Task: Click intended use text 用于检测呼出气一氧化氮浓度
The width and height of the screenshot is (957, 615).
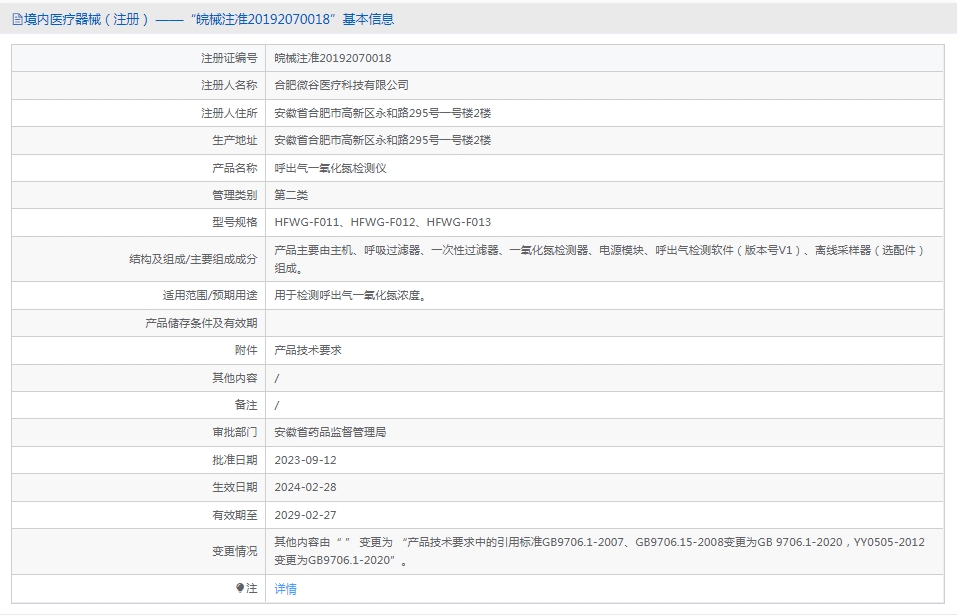Action: pos(350,295)
